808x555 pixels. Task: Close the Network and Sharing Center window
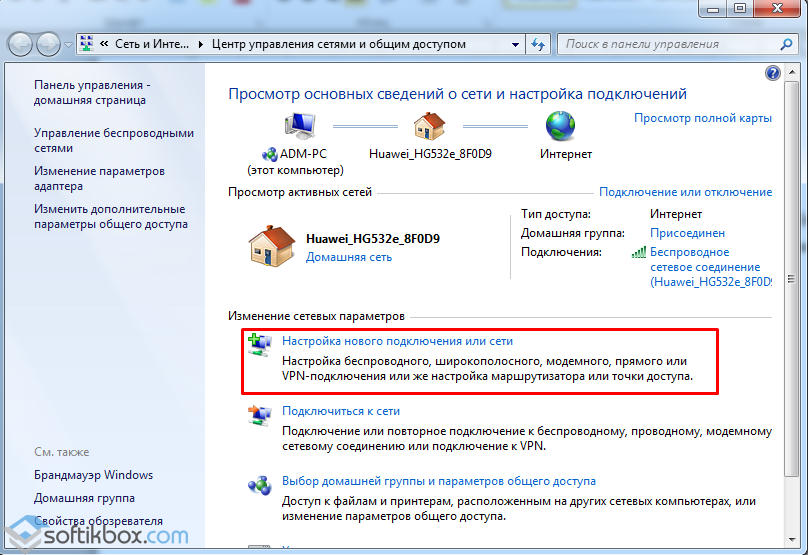click(778, 9)
